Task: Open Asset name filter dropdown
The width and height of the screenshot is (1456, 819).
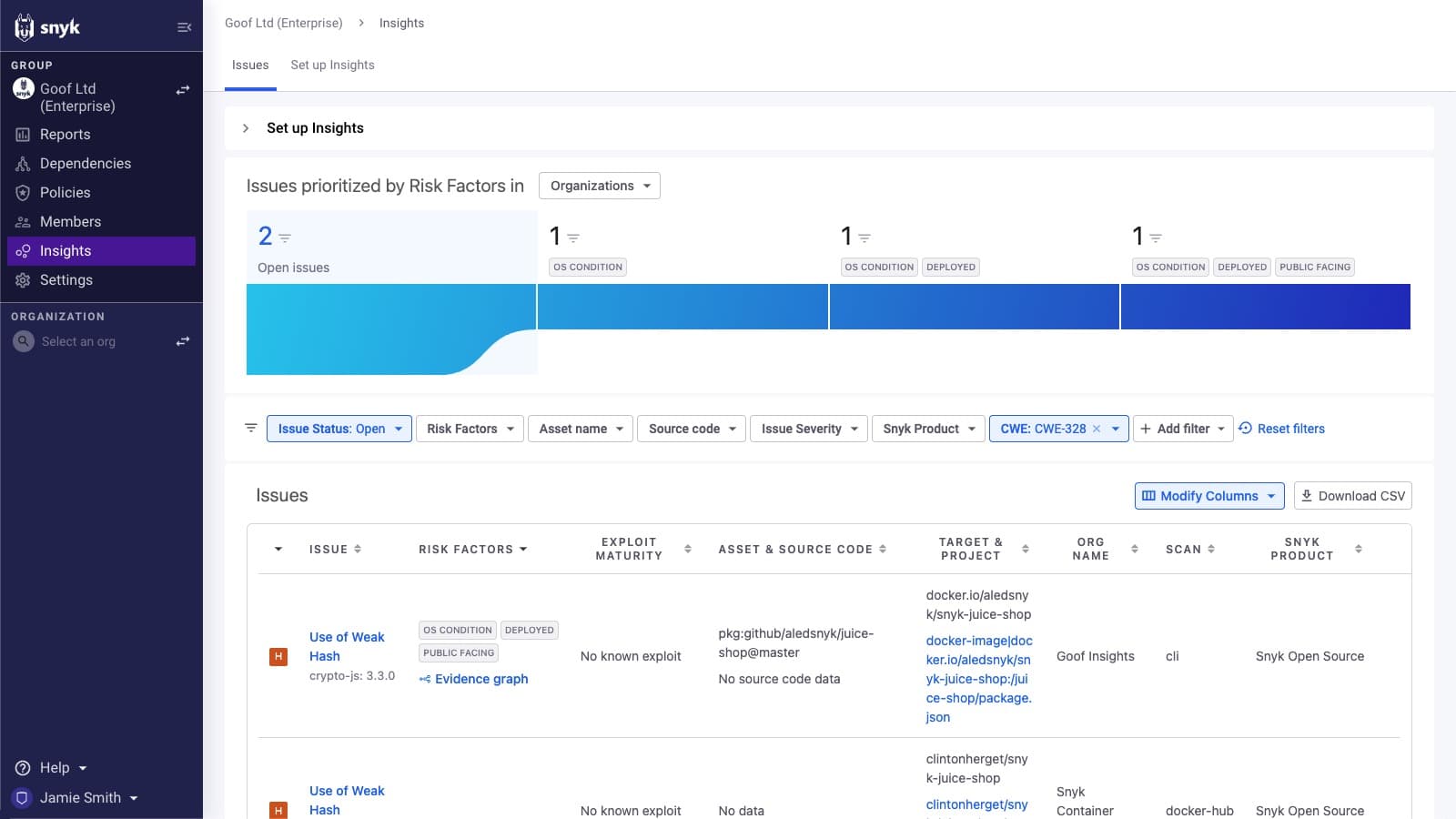Action: point(581,429)
